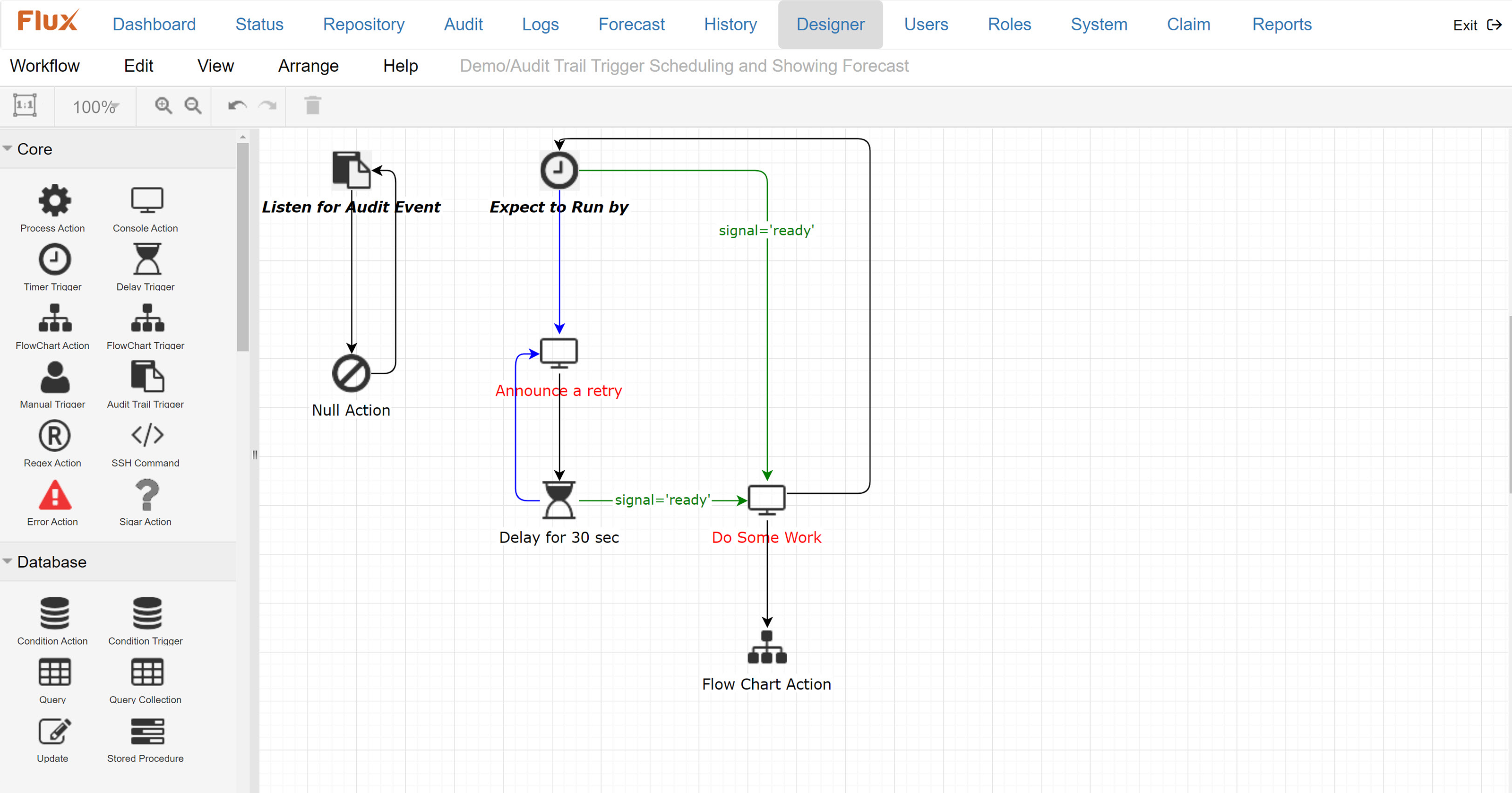The width and height of the screenshot is (1512, 793).
Task: Collapse the Database palette section
Action: [x=51, y=562]
